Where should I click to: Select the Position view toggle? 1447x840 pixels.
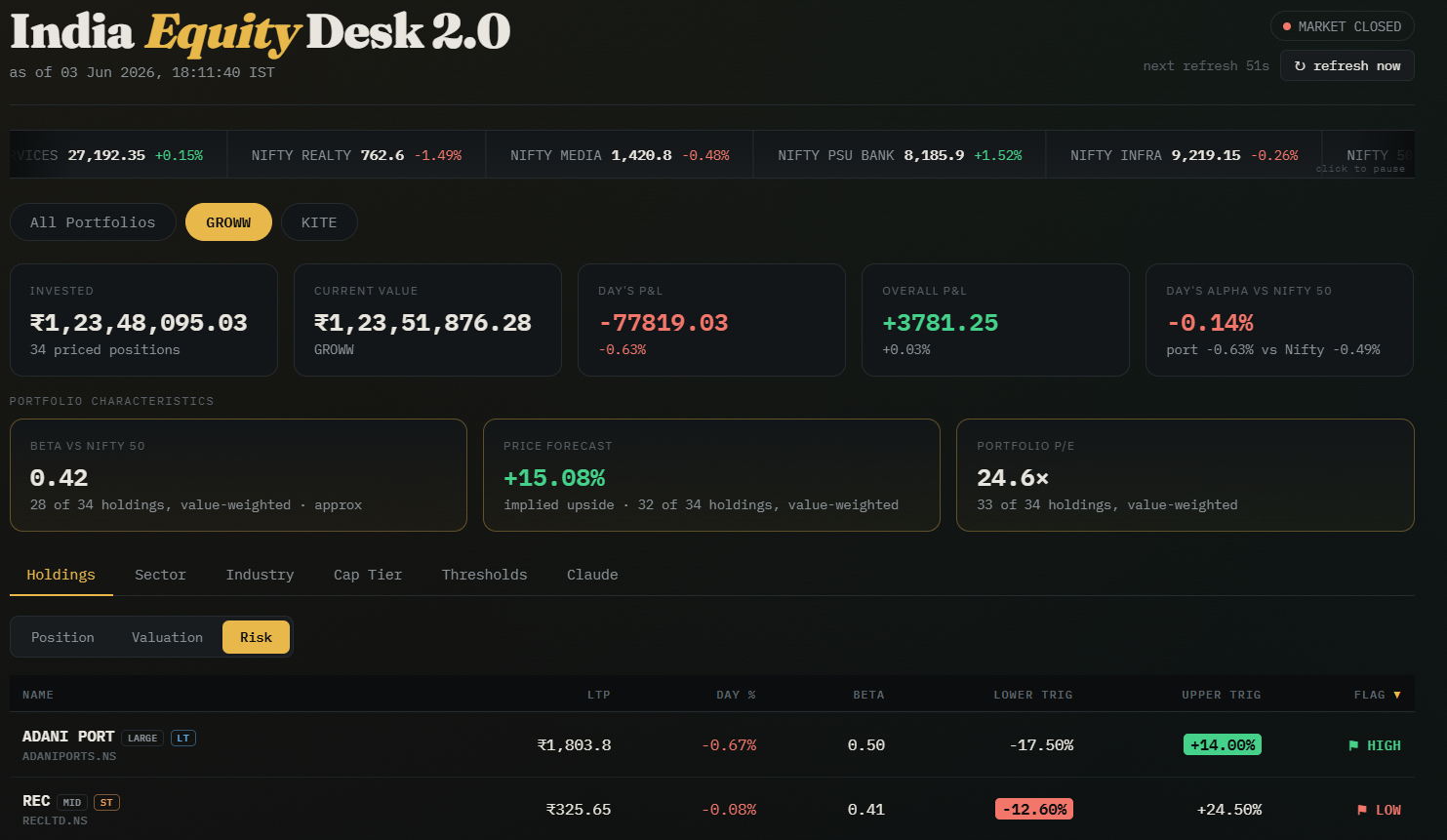(62, 637)
